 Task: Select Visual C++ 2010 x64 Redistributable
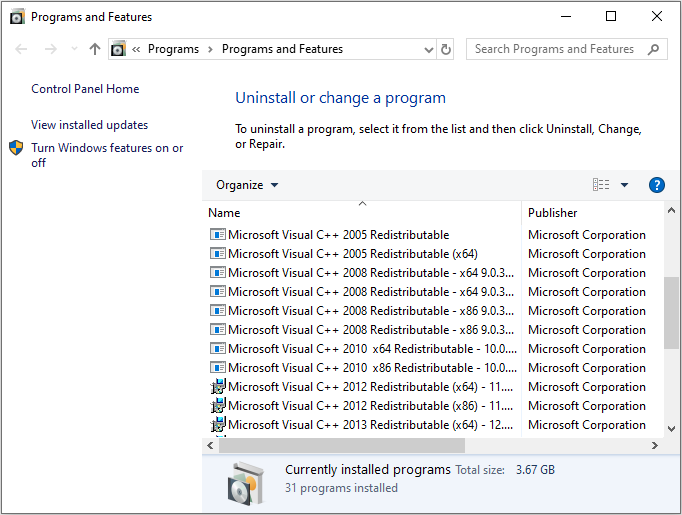[372, 349]
